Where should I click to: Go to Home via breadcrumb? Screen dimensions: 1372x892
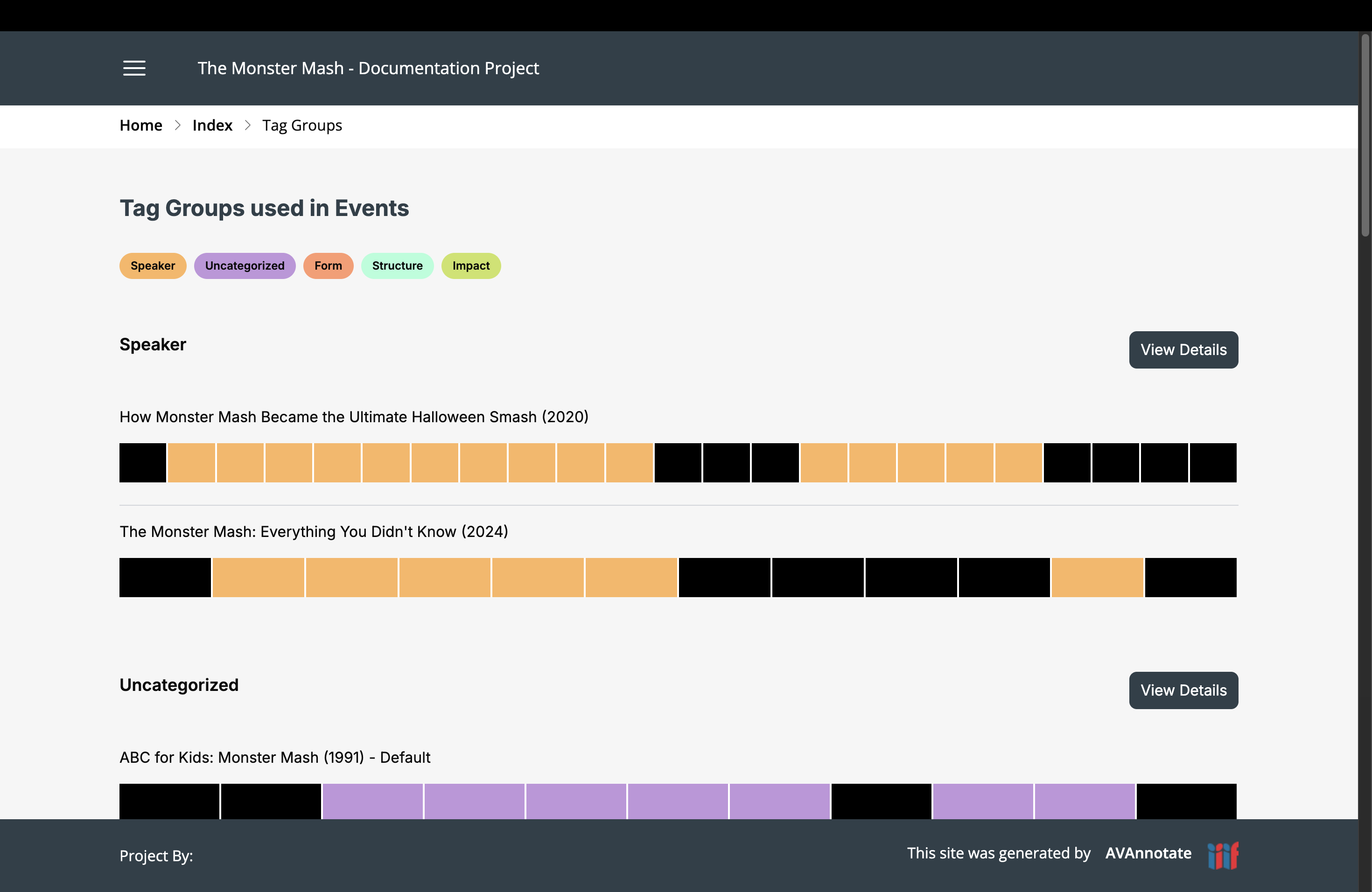(140, 125)
